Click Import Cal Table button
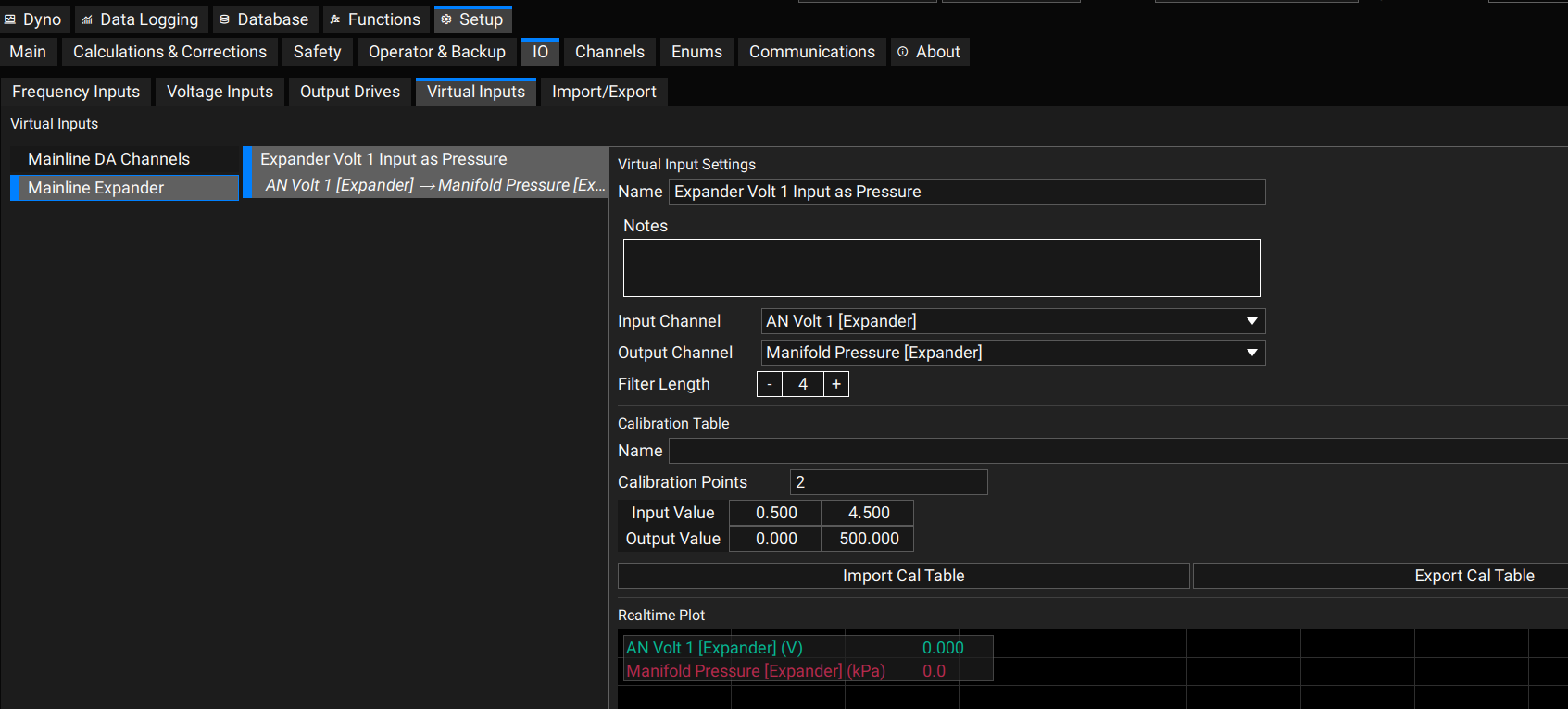Screen dimensions: 1568x709 click(904, 576)
